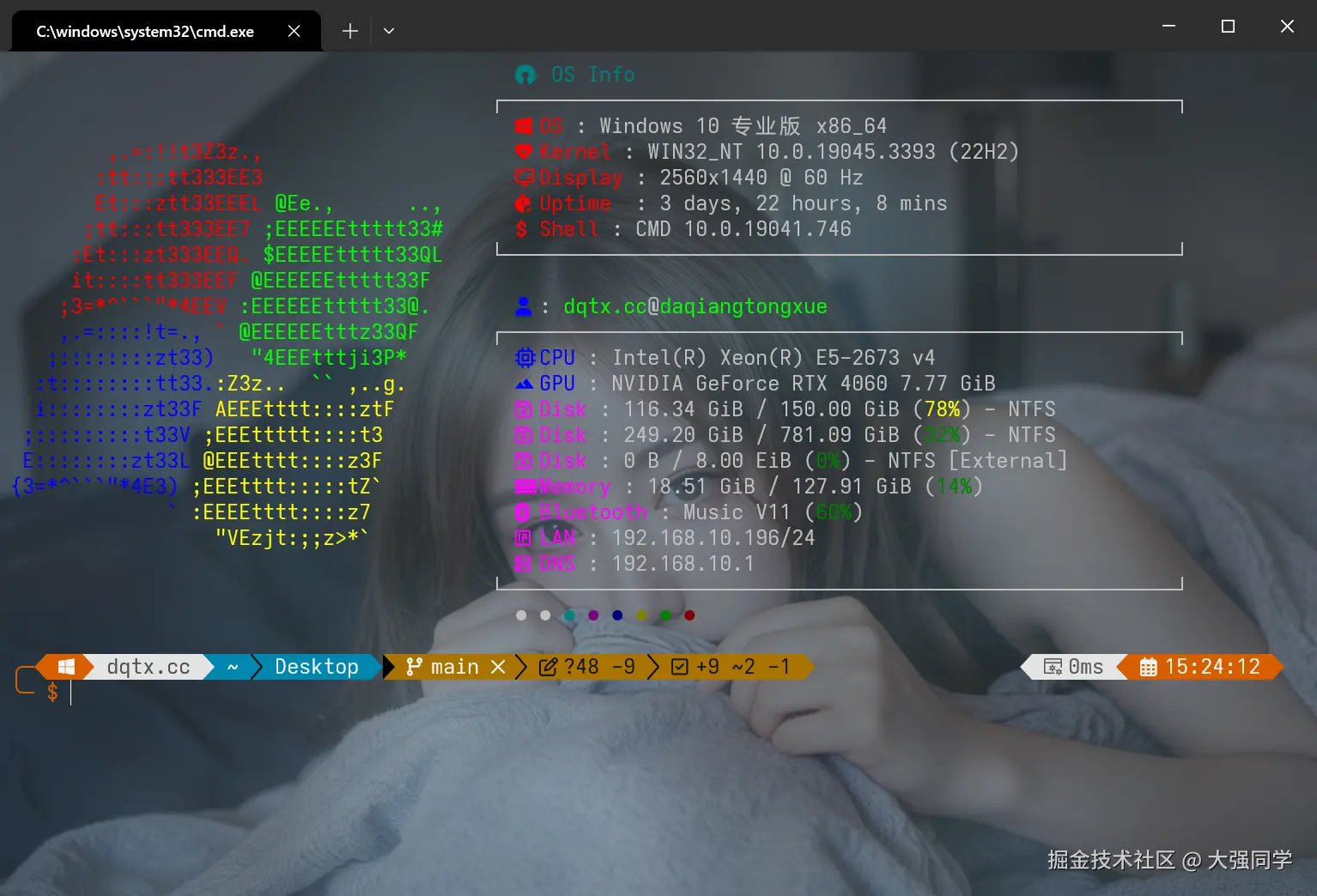This screenshot has height=896, width=1317.
Task: Click the checkbox icon before +9
Action: (x=680, y=667)
